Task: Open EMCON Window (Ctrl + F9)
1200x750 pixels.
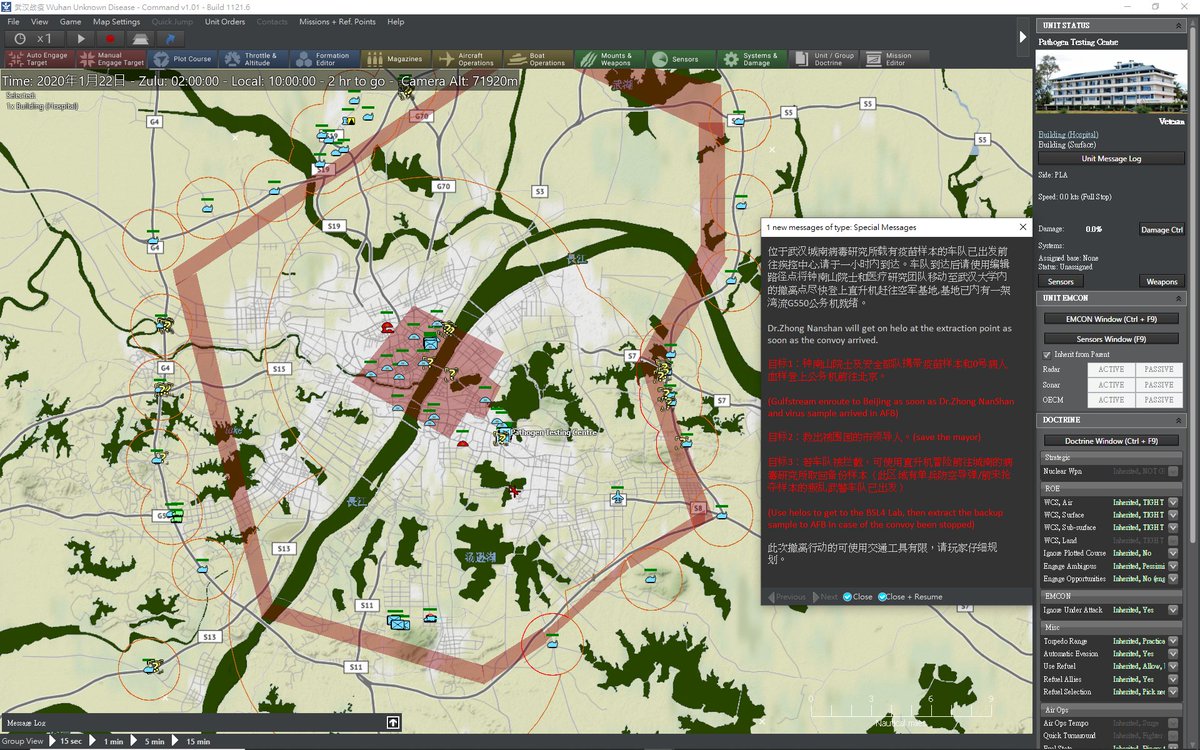Action: coord(1111,319)
